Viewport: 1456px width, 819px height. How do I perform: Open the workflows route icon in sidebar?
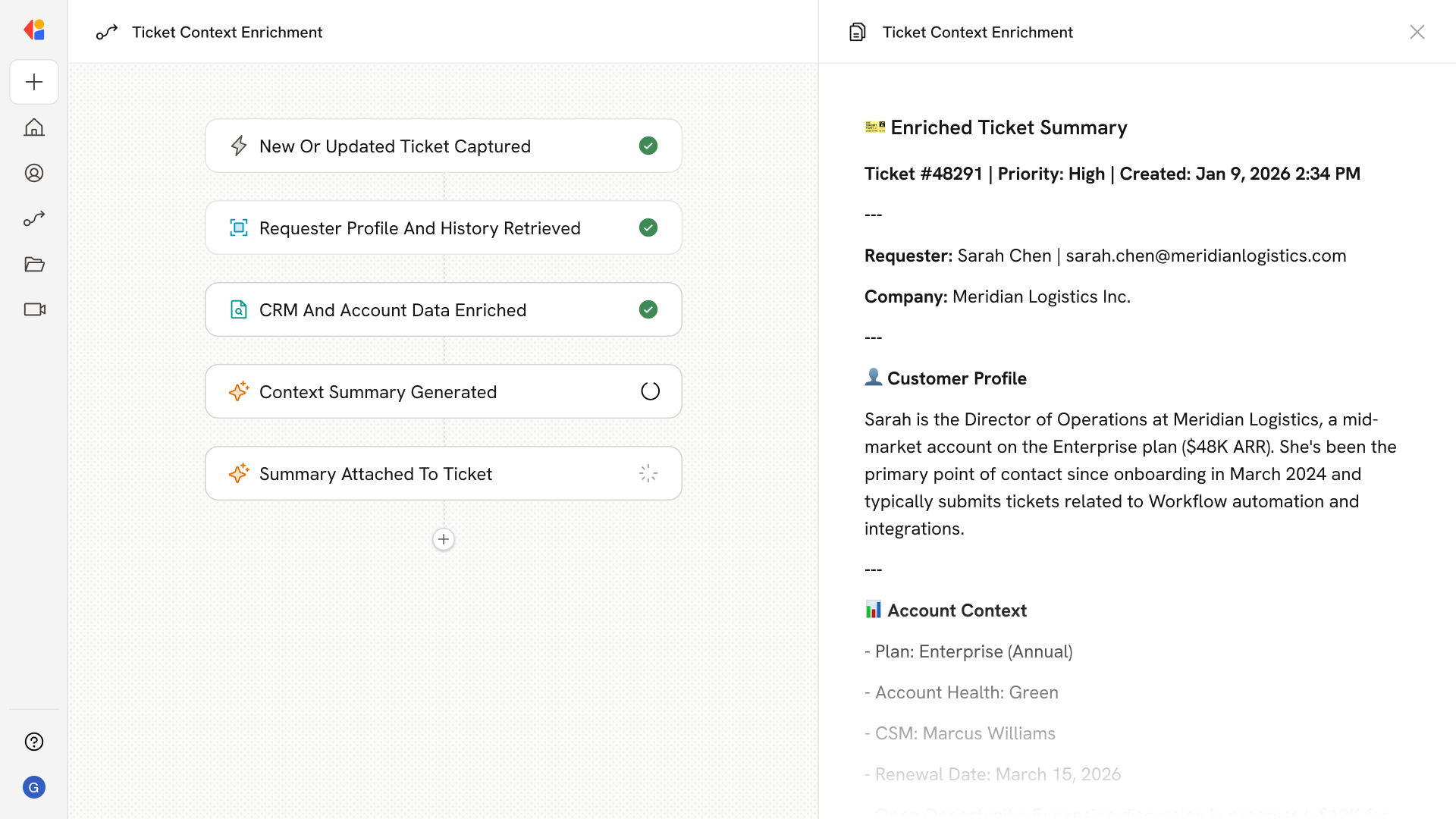[34, 218]
